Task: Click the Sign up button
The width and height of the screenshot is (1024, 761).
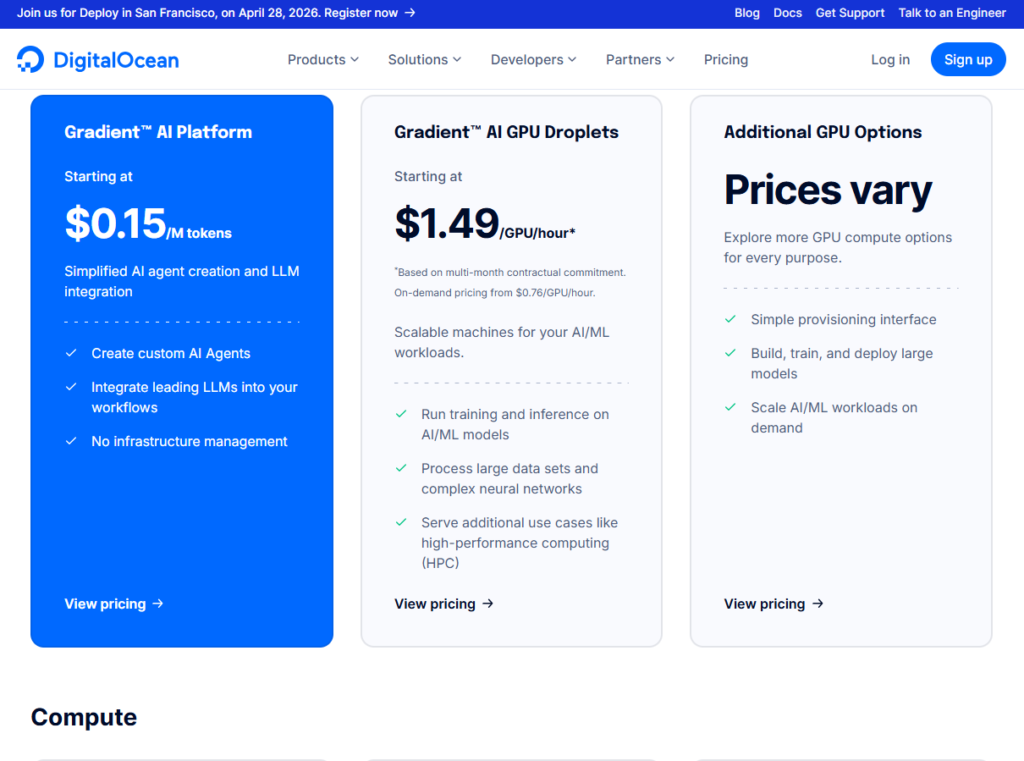Action: pos(968,59)
